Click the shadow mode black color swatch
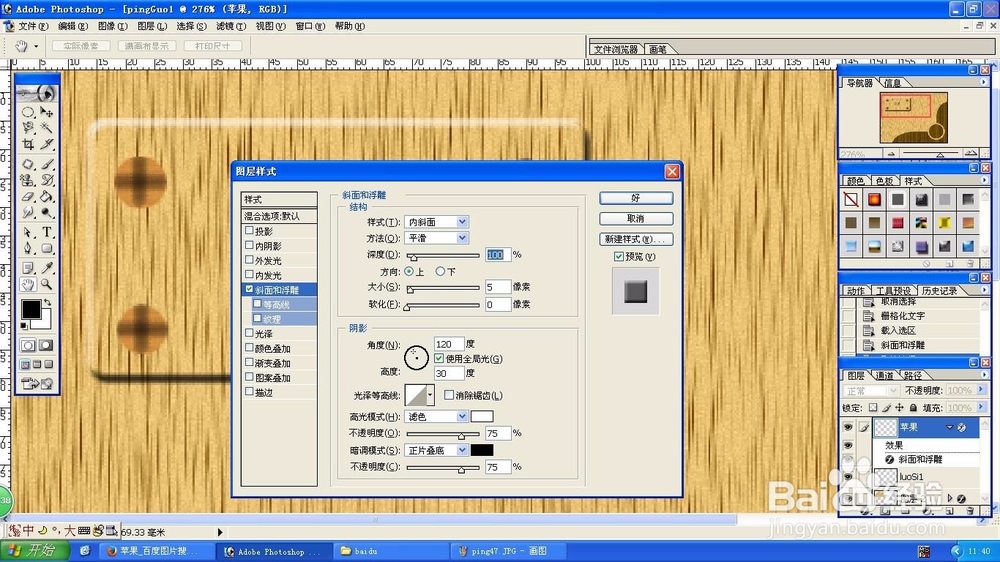This screenshot has height=562, width=1000. [x=482, y=450]
